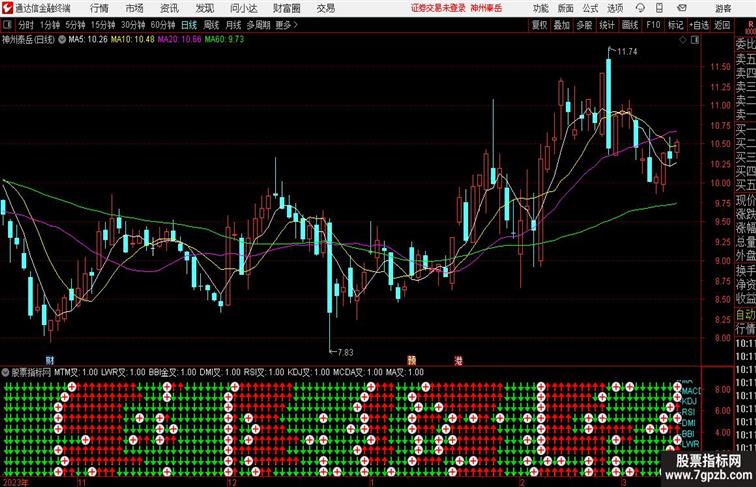
Task: Switch to the 1分钟 period tab
Action: pyautogui.click(x=50, y=25)
